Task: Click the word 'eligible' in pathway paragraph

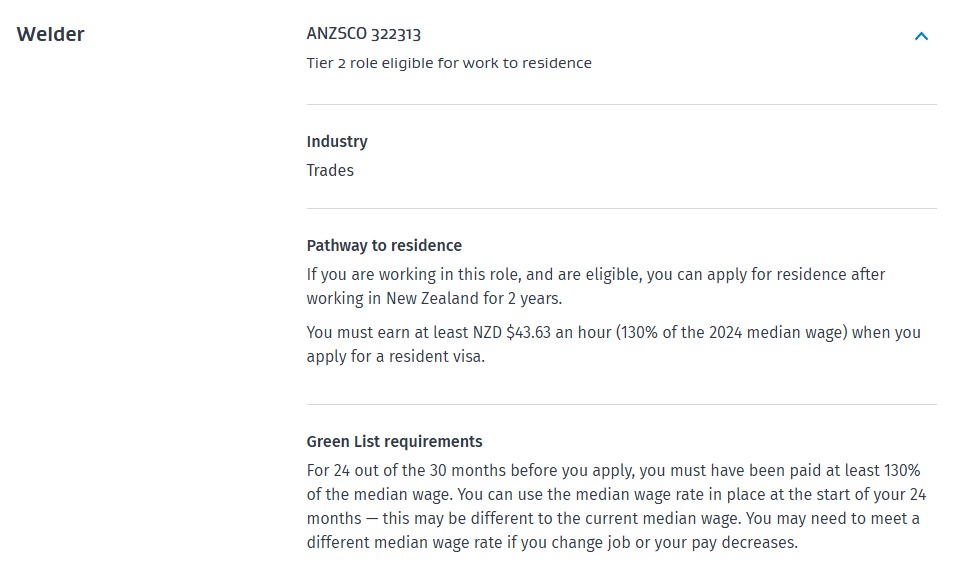Action: point(613,274)
